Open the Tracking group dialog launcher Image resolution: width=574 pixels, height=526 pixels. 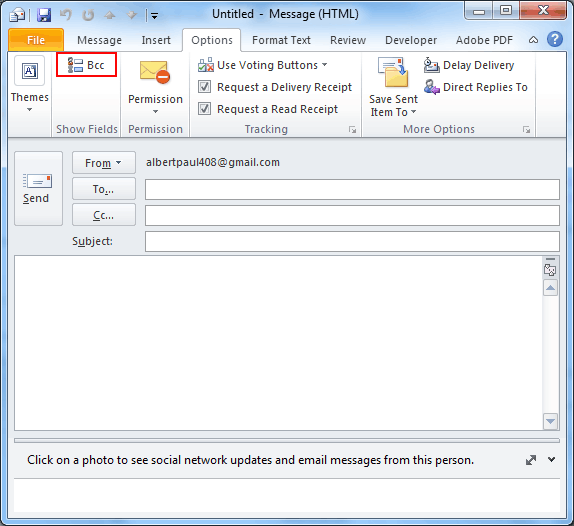353,130
